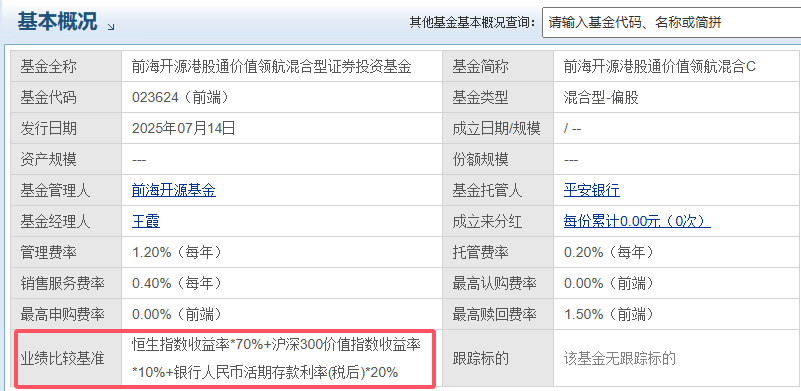This screenshot has height=391, width=801.
Task: Click the 基金类型 label cell
Action: coord(498,98)
